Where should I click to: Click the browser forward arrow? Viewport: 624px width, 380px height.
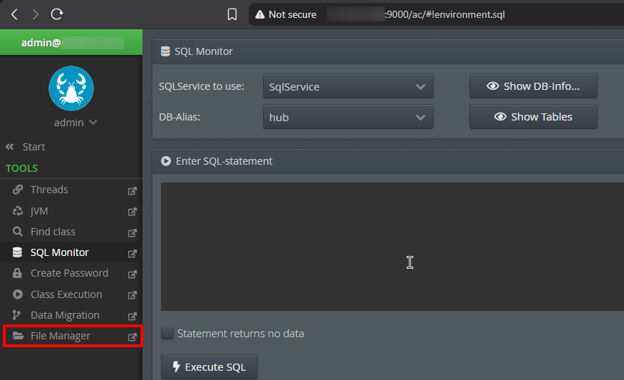tap(35, 15)
